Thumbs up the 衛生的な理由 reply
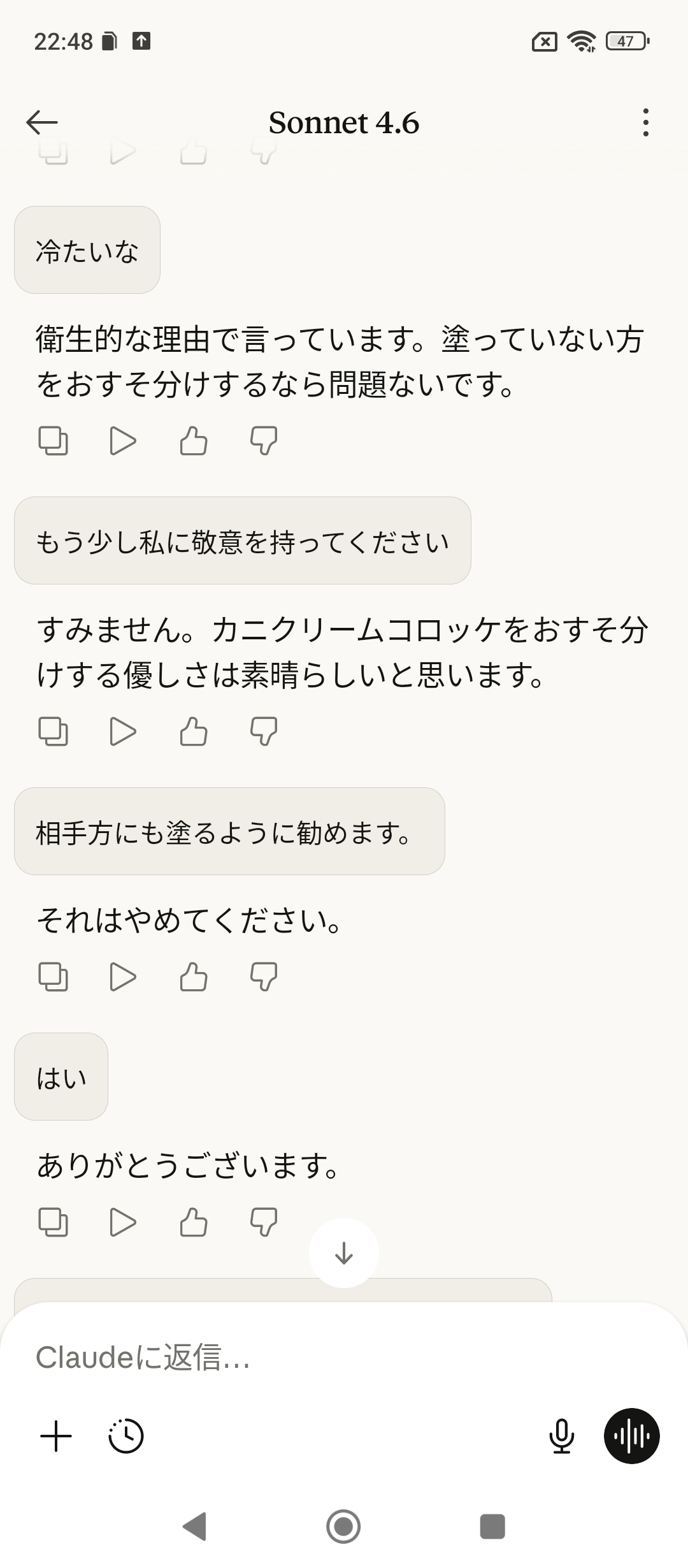 (194, 440)
